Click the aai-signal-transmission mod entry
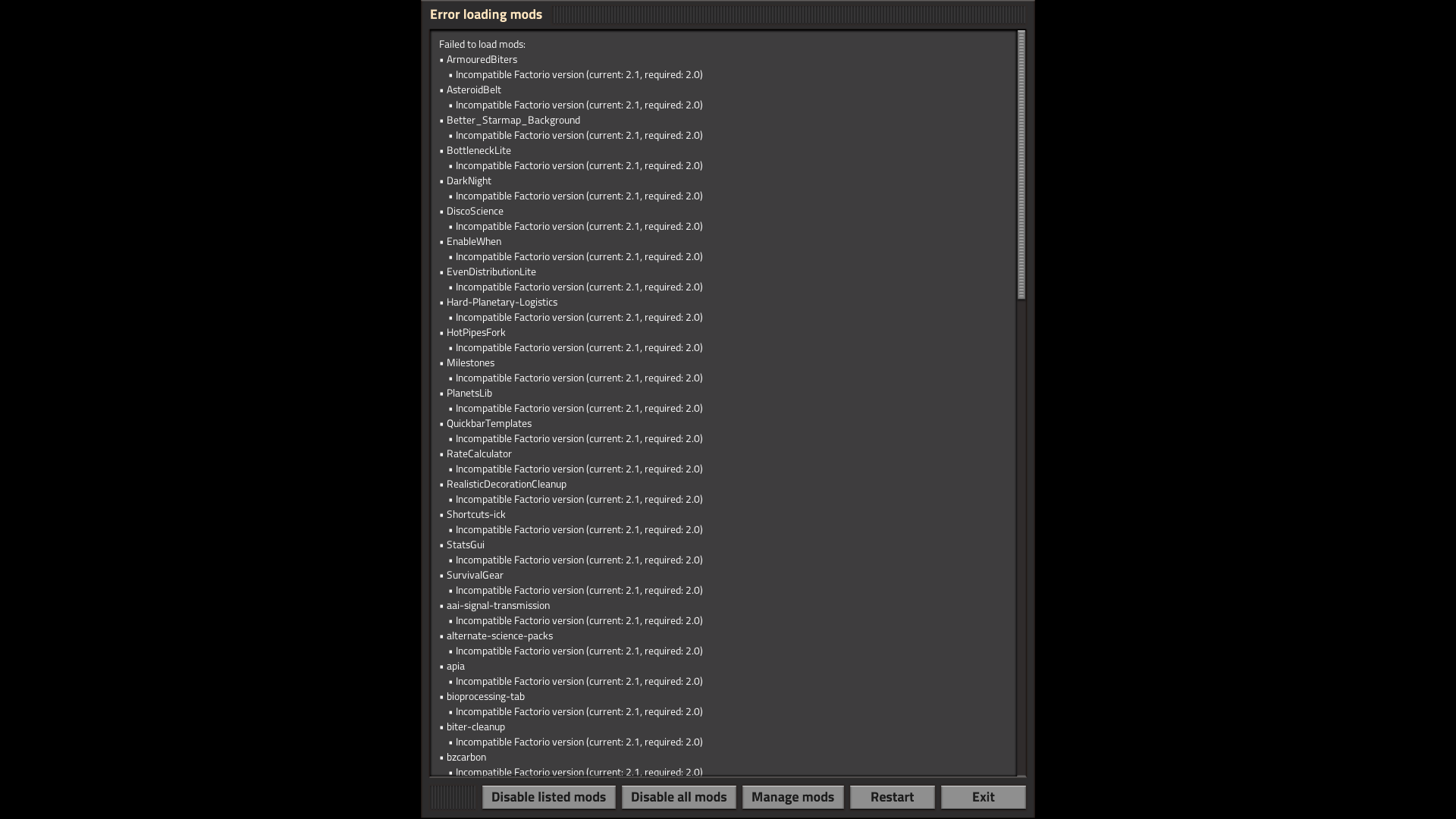This screenshot has width=1456, height=819. [x=498, y=605]
